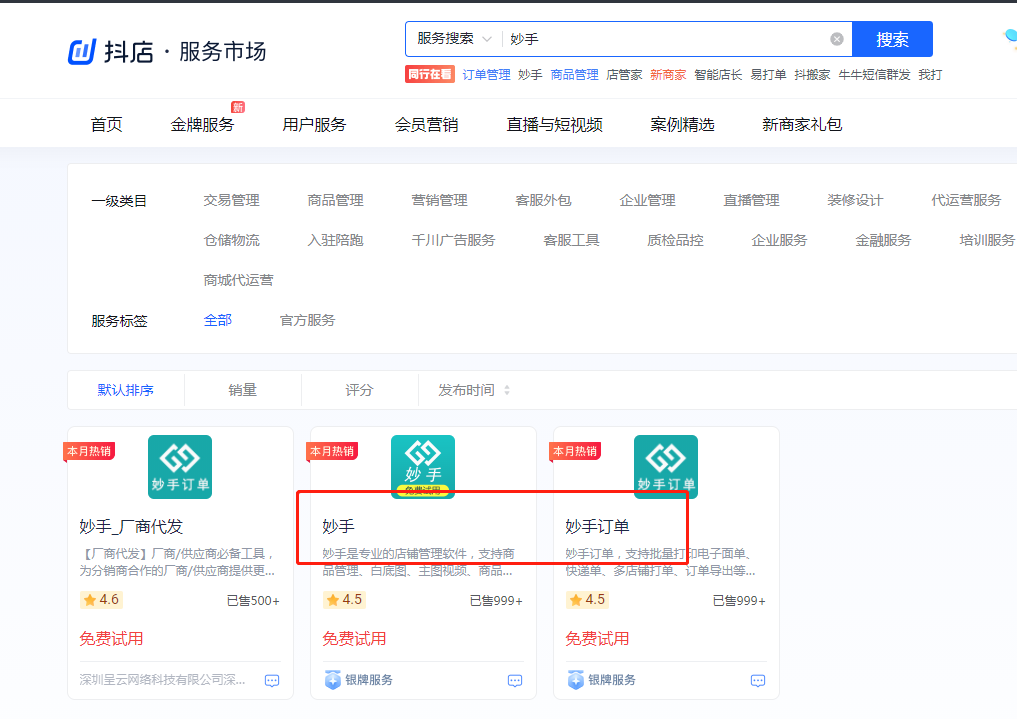The height and width of the screenshot is (719, 1017).
Task: Filter by 质检品控 category
Action: click(675, 241)
